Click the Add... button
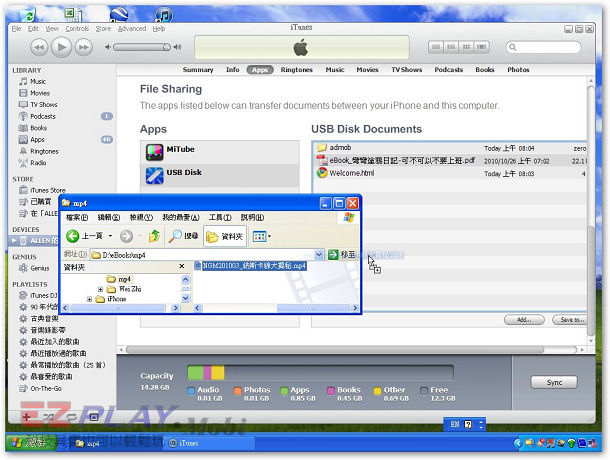 pyautogui.click(x=524, y=320)
